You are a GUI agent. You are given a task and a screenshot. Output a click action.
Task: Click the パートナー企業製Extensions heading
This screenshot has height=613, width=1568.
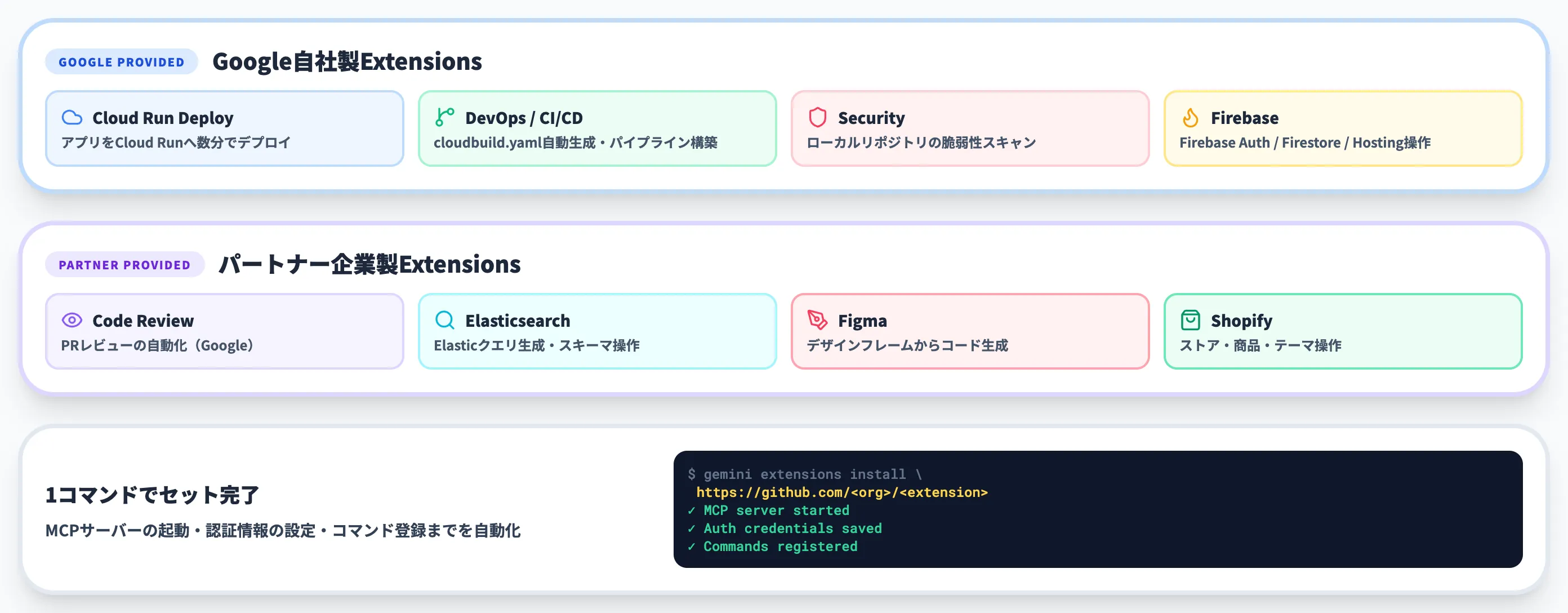tap(369, 264)
